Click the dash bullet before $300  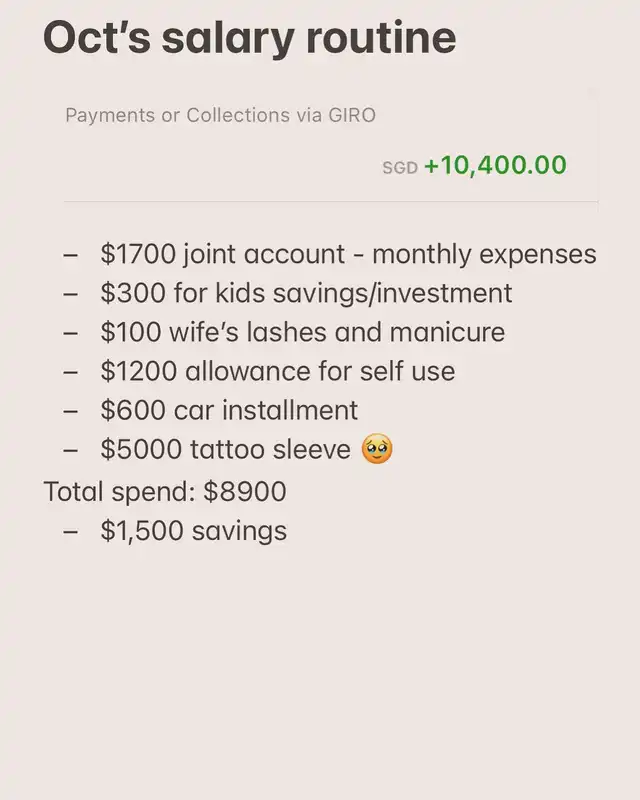pos(70,293)
